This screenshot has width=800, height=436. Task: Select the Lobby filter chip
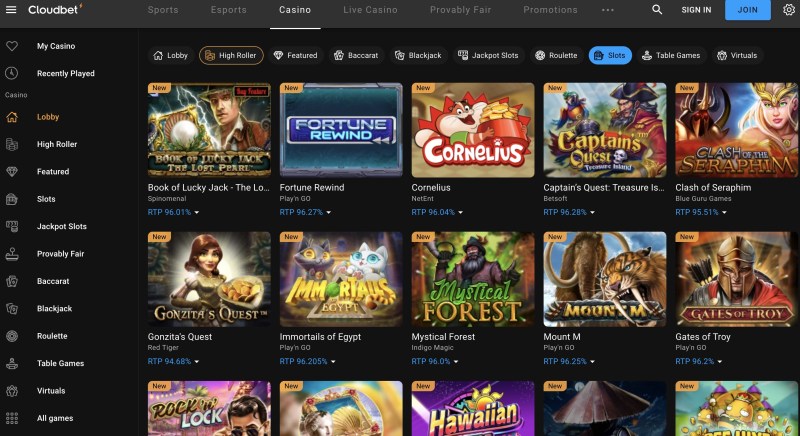point(170,56)
